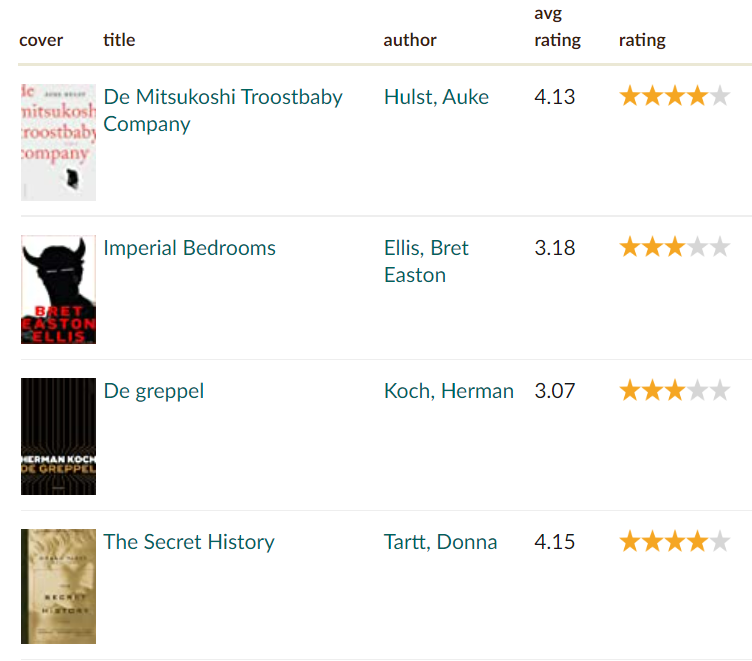View author Hulst, Auke
This screenshot has width=752, height=661.
pos(436,97)
